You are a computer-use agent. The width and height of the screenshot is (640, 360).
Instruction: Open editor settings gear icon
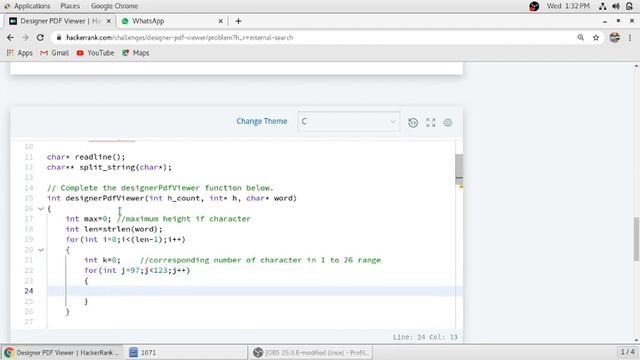(x=448, y=122)
